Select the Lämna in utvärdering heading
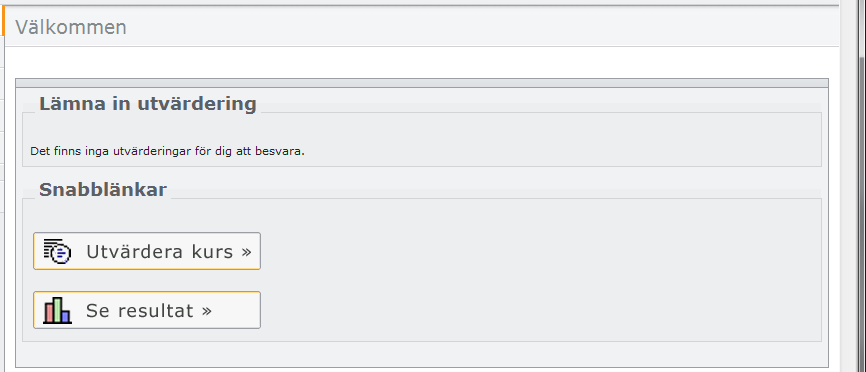866x372 pixels. (x=147, y=103)
